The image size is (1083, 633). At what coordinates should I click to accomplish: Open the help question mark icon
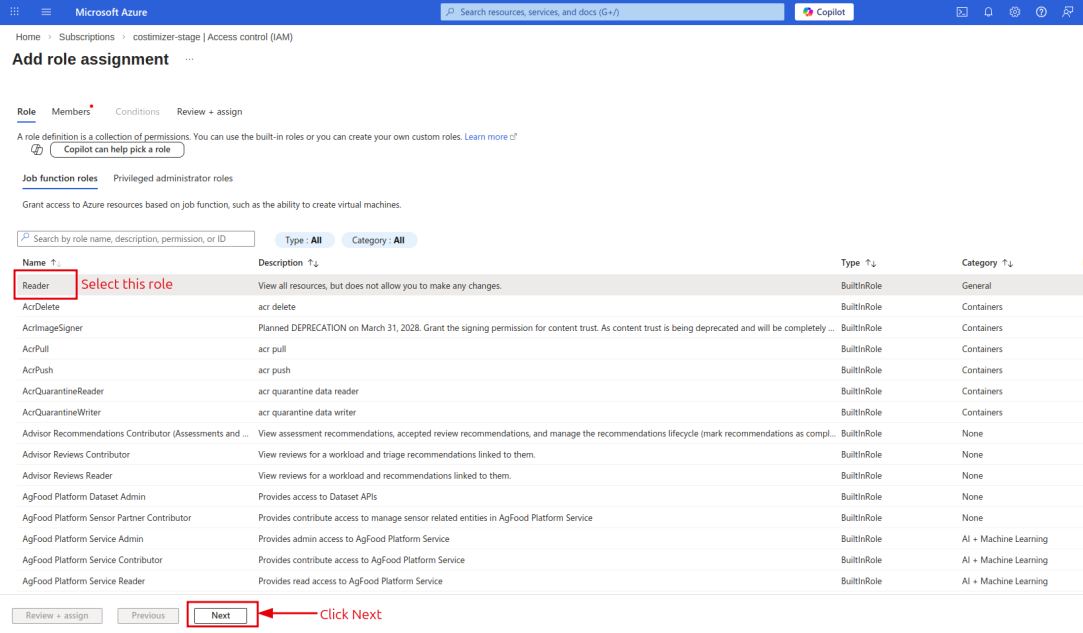pos(1041,12)
